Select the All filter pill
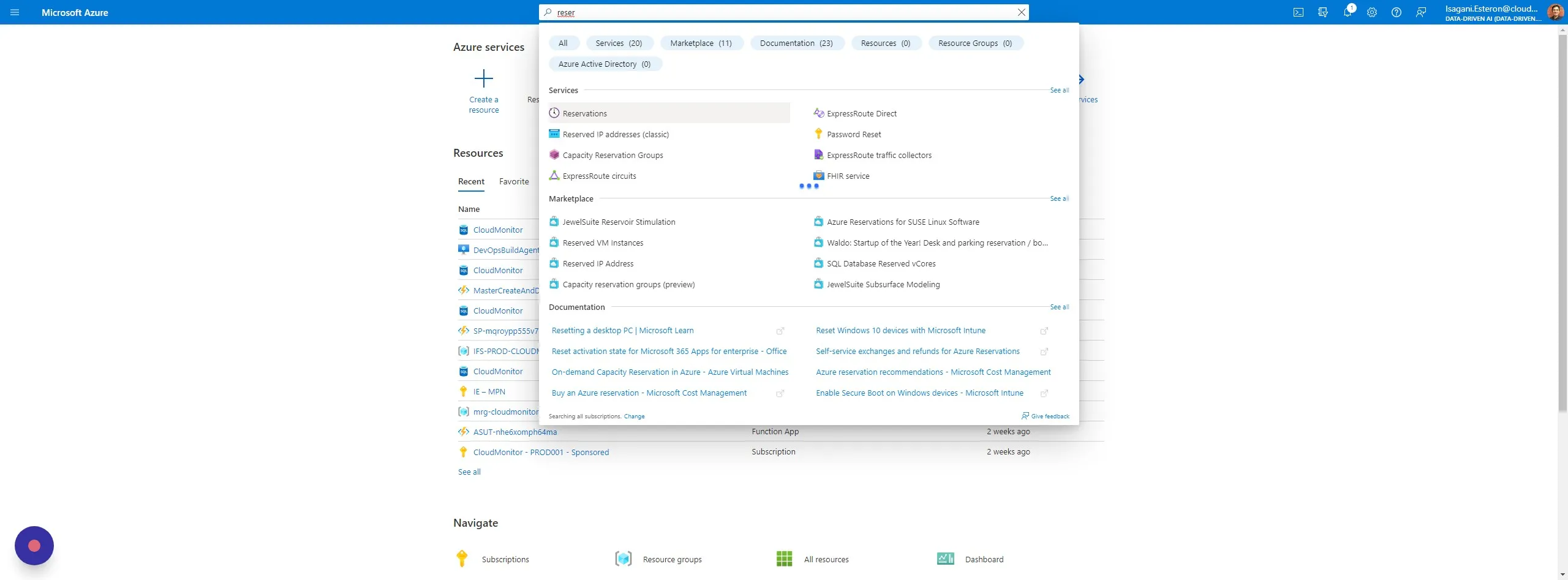This screenshot has height=580, width=1568. point(563,43)
